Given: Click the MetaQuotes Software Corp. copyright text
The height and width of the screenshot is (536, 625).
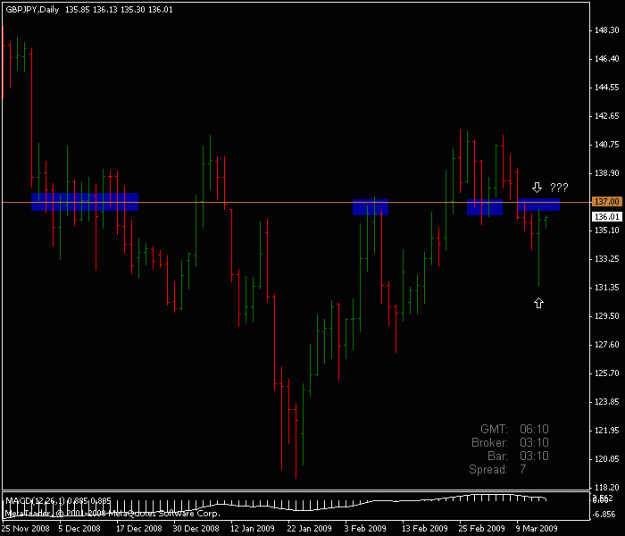Looking at the screenshot, I should [x=112, y=514].
